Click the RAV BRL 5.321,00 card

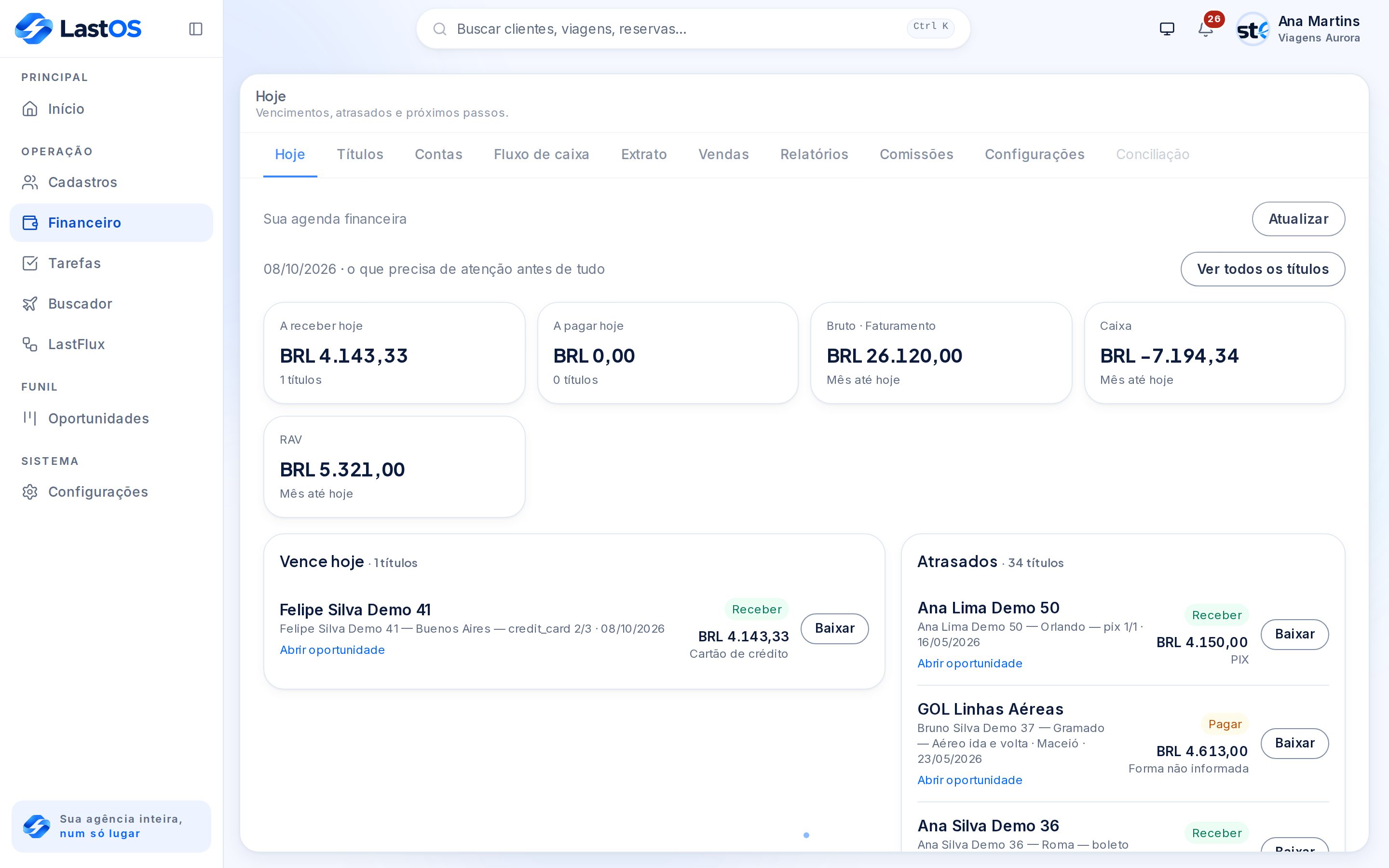[x=395, y=467]
